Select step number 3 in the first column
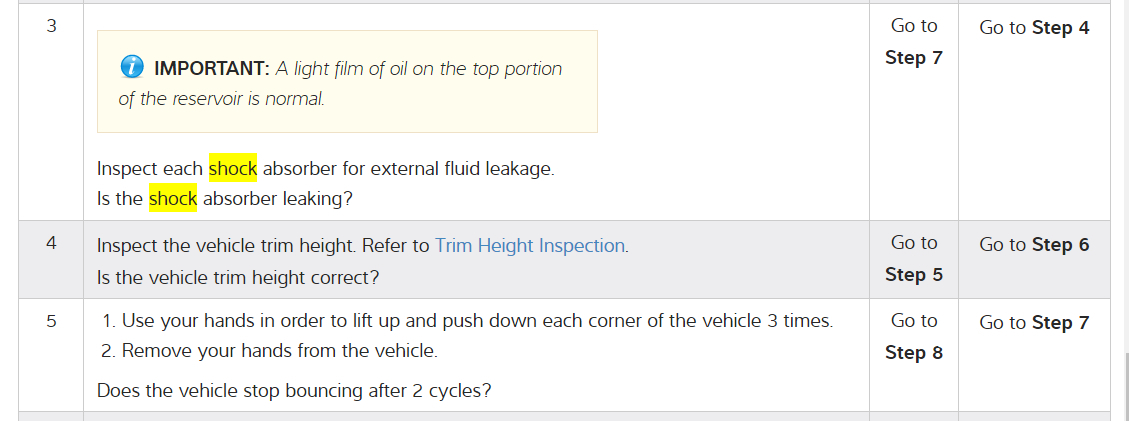Screen dimensions: 1129x421 pyautogui.click(x=51, y=27)
